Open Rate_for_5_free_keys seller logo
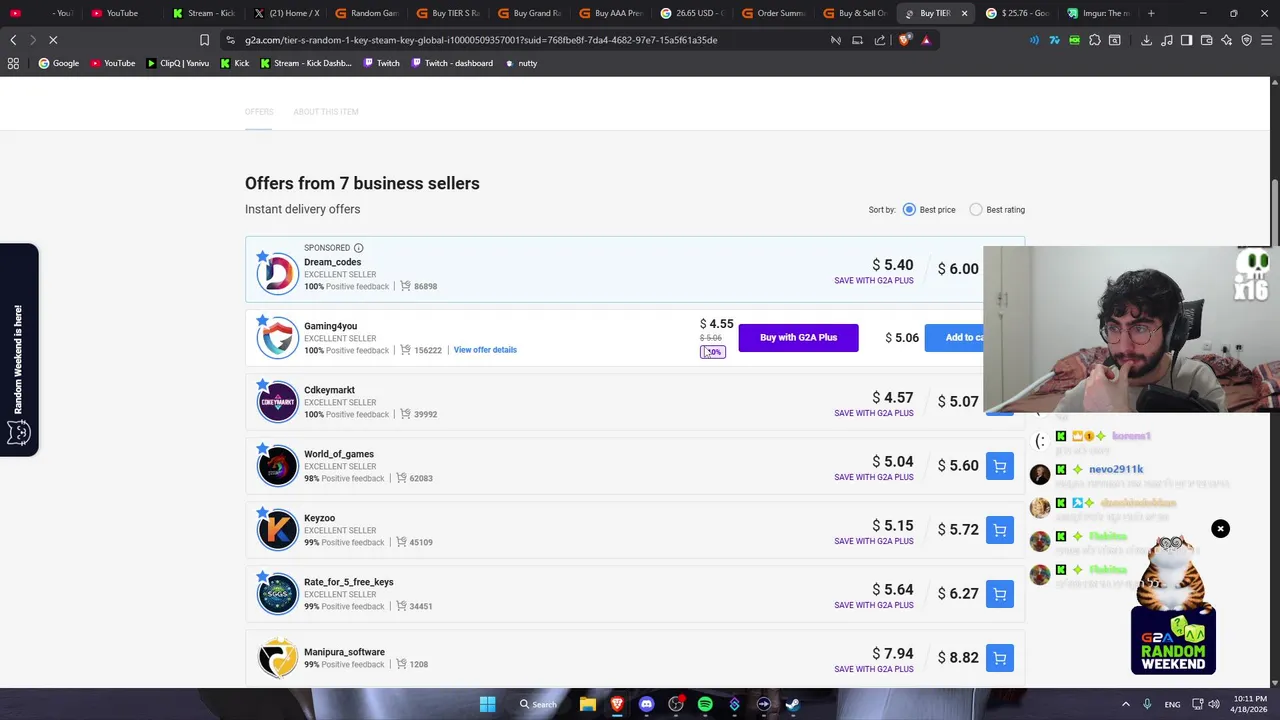 point(277,594)
